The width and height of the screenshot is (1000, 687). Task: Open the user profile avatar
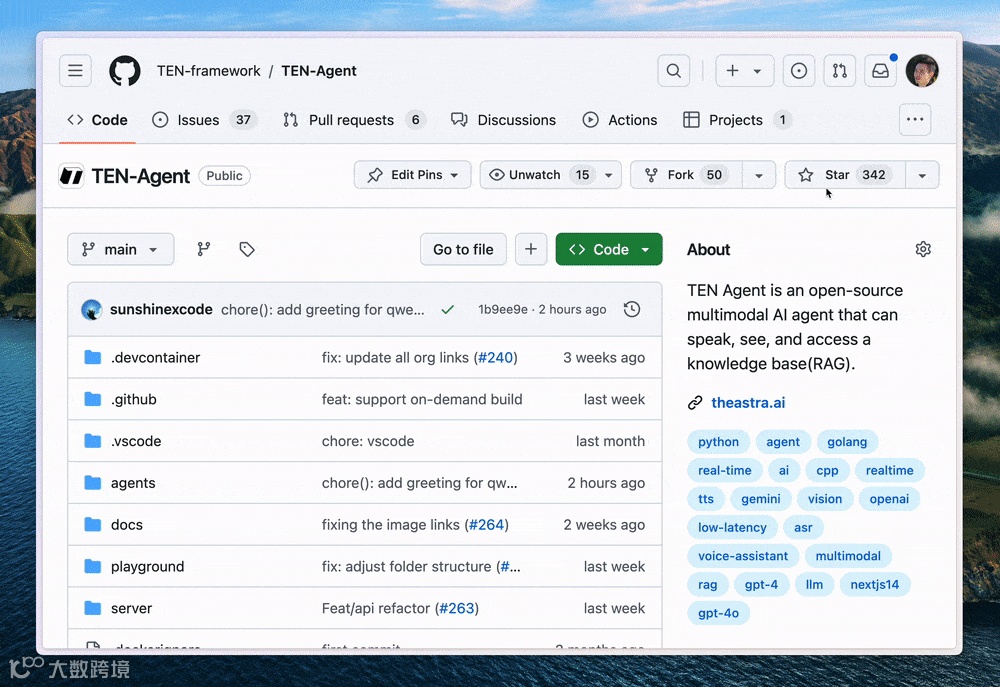click(922, 70)
